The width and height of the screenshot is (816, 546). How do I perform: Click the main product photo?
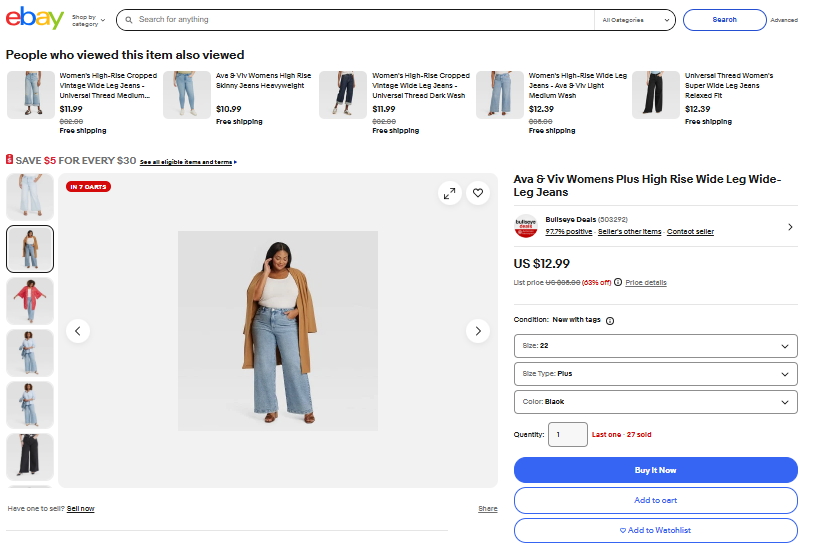278,331
